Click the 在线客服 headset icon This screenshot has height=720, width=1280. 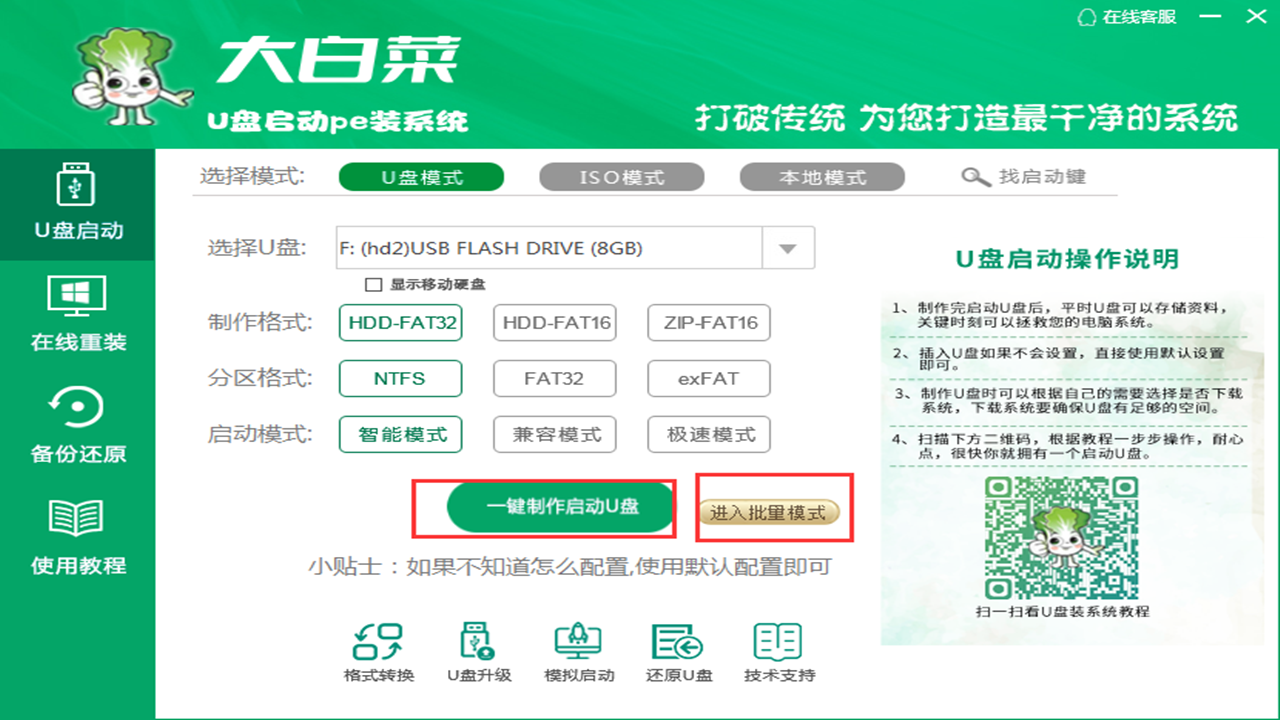(1087, 16)
